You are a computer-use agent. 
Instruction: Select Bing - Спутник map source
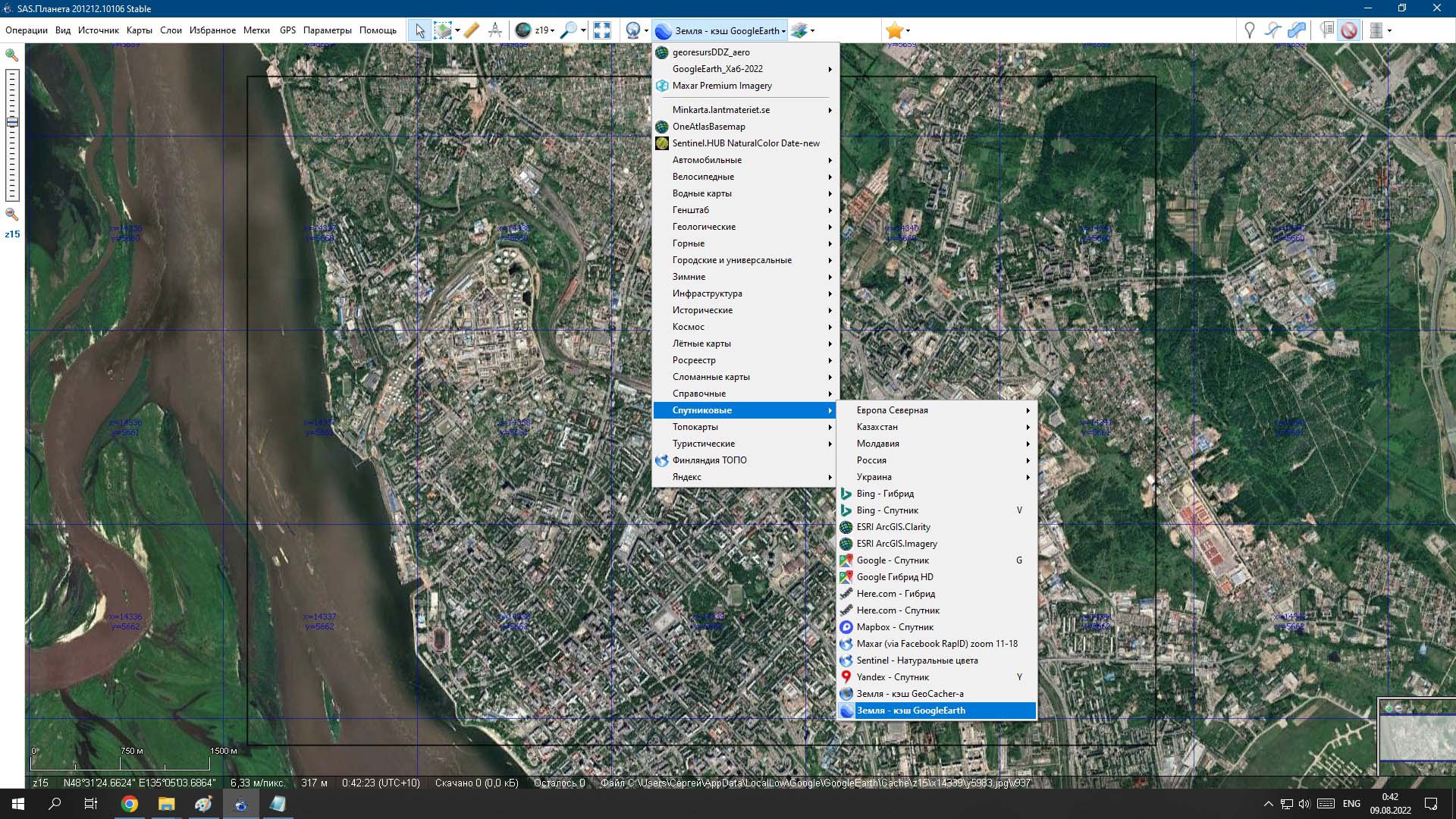pos(887,510)
